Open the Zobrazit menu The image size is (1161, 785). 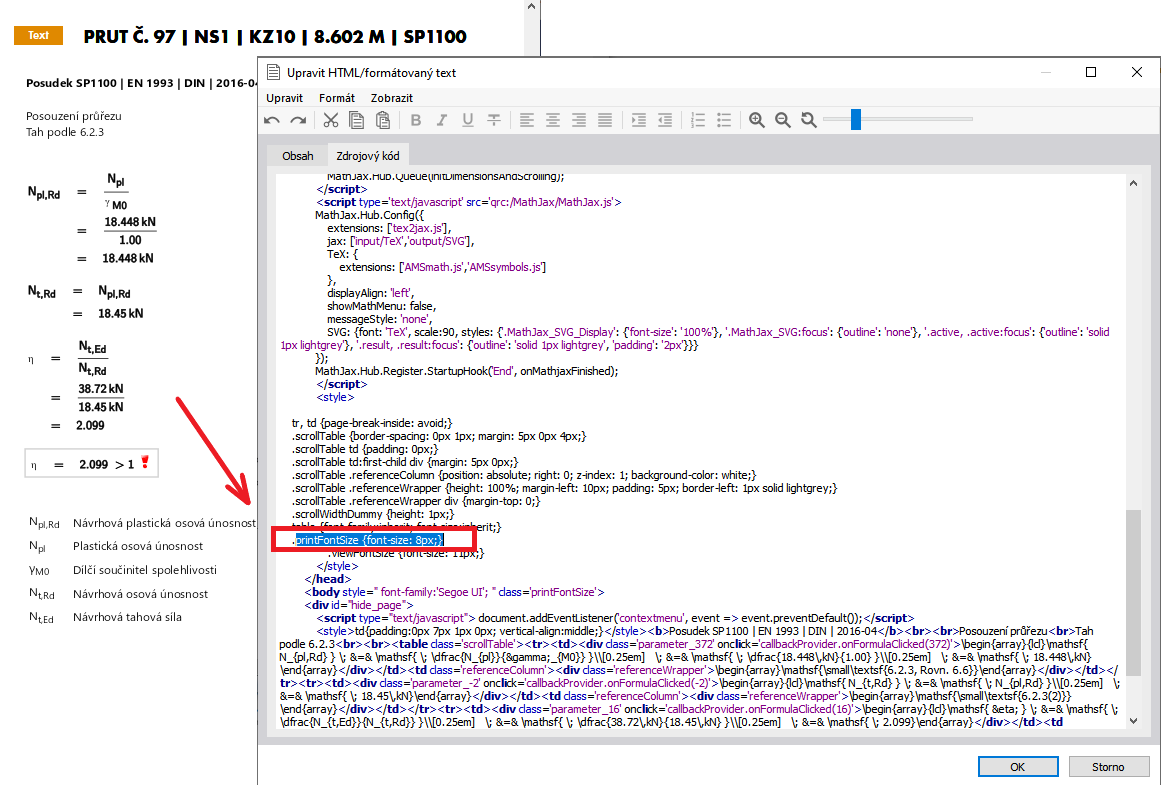click(x=392, y=98)
